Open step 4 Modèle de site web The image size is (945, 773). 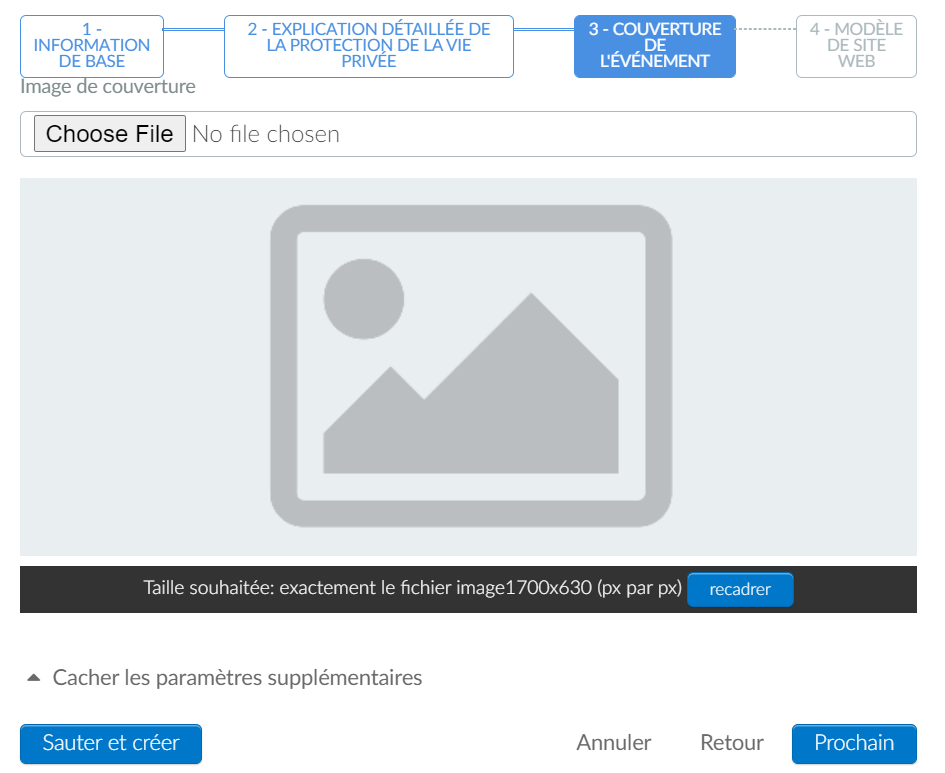pos(856,46)
